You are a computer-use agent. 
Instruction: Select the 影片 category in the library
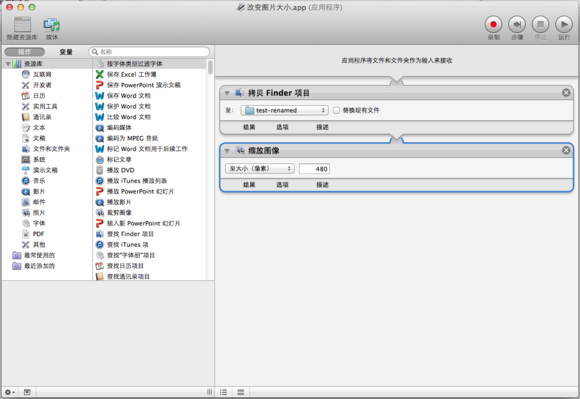coord(39,192)
